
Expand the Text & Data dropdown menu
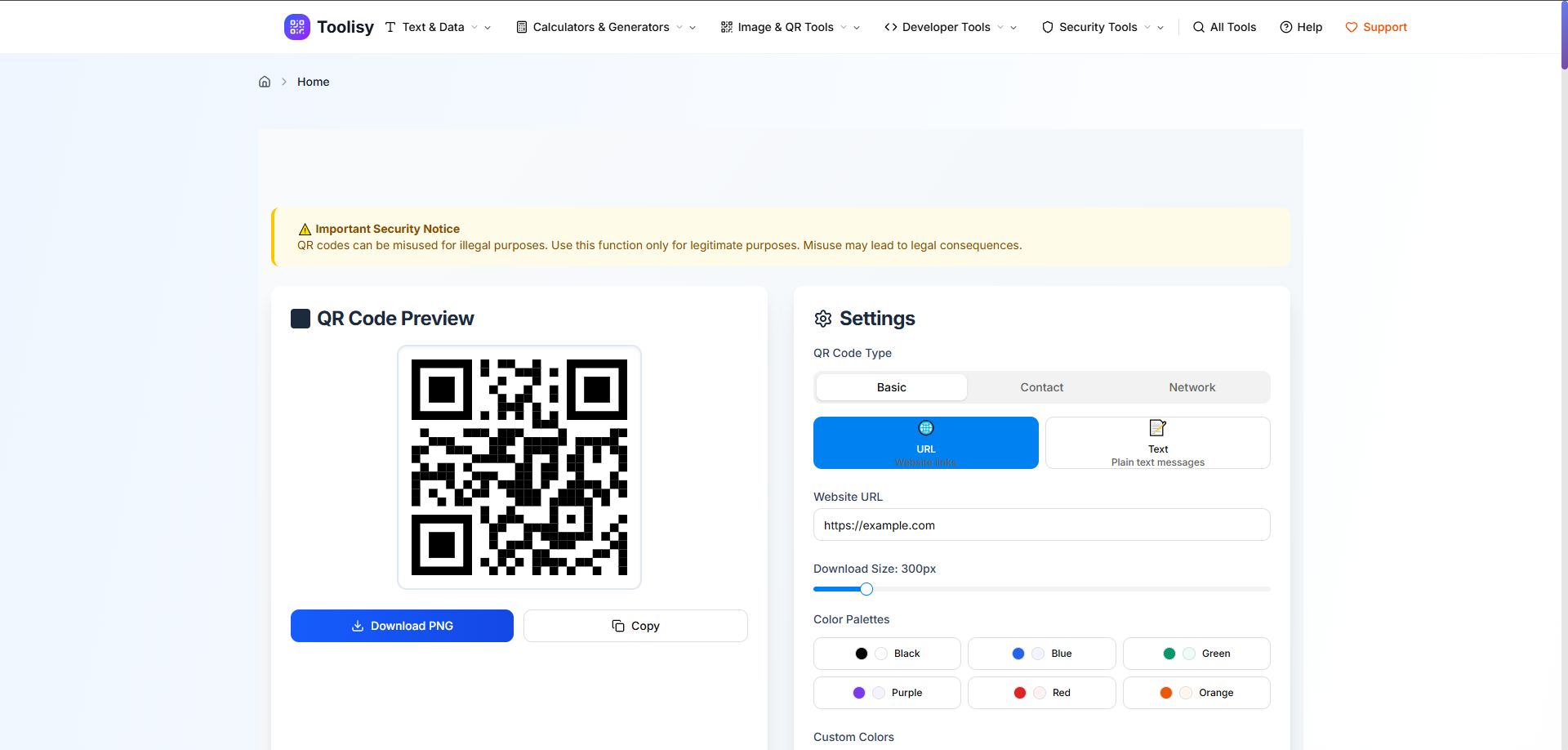tap(438, 27)
